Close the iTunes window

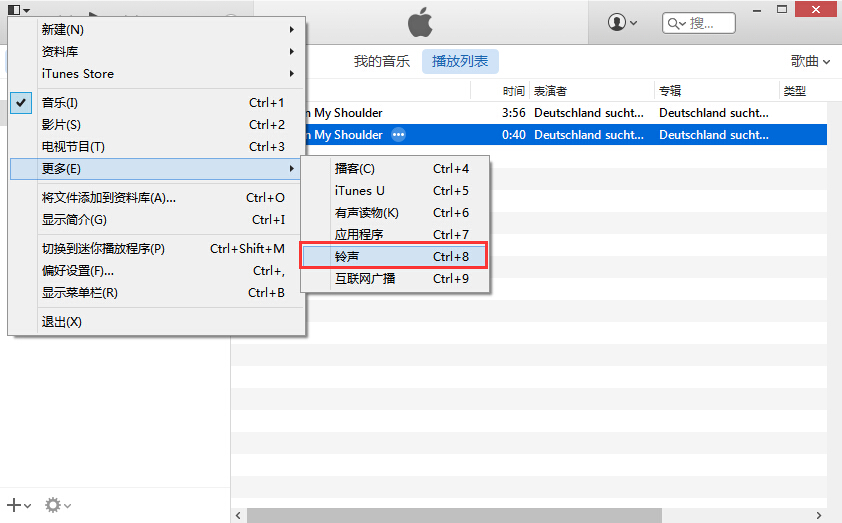click(x=816, y=10)
